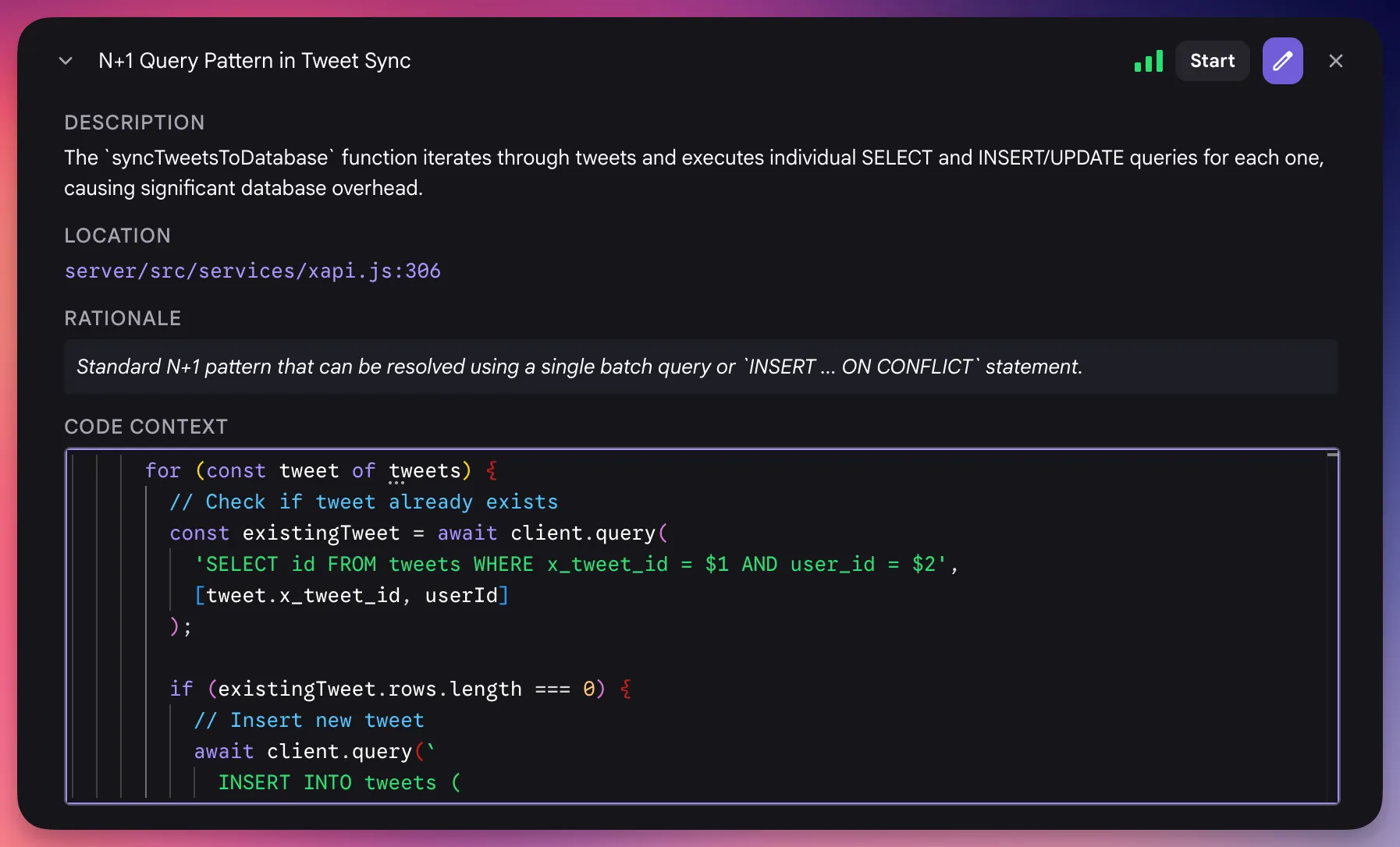Click the existingTweet variable declaration
Image resolution: width=1400 pixels, height=847 pixels.
coord(320,533)
